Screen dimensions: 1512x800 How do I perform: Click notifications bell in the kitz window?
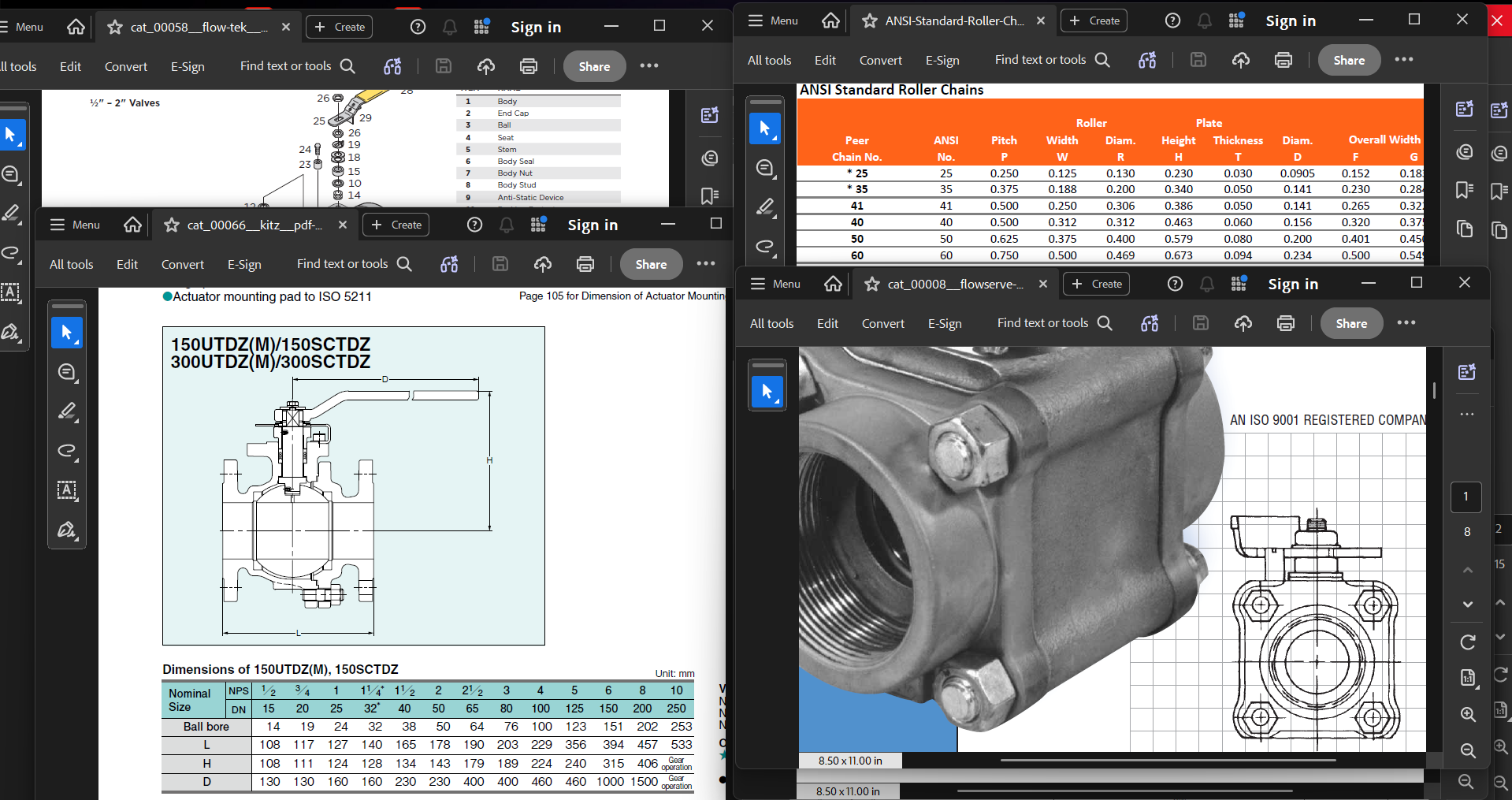[507, 225]
